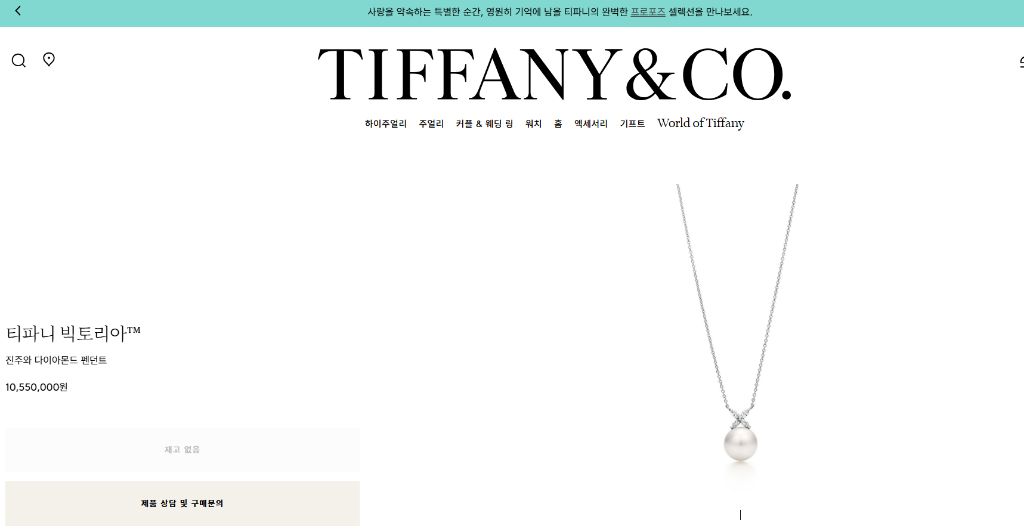The height and width of the screenshot is (532, 1024).
Task: Open the store locator pin icon
Action: [x=49, y=59]
